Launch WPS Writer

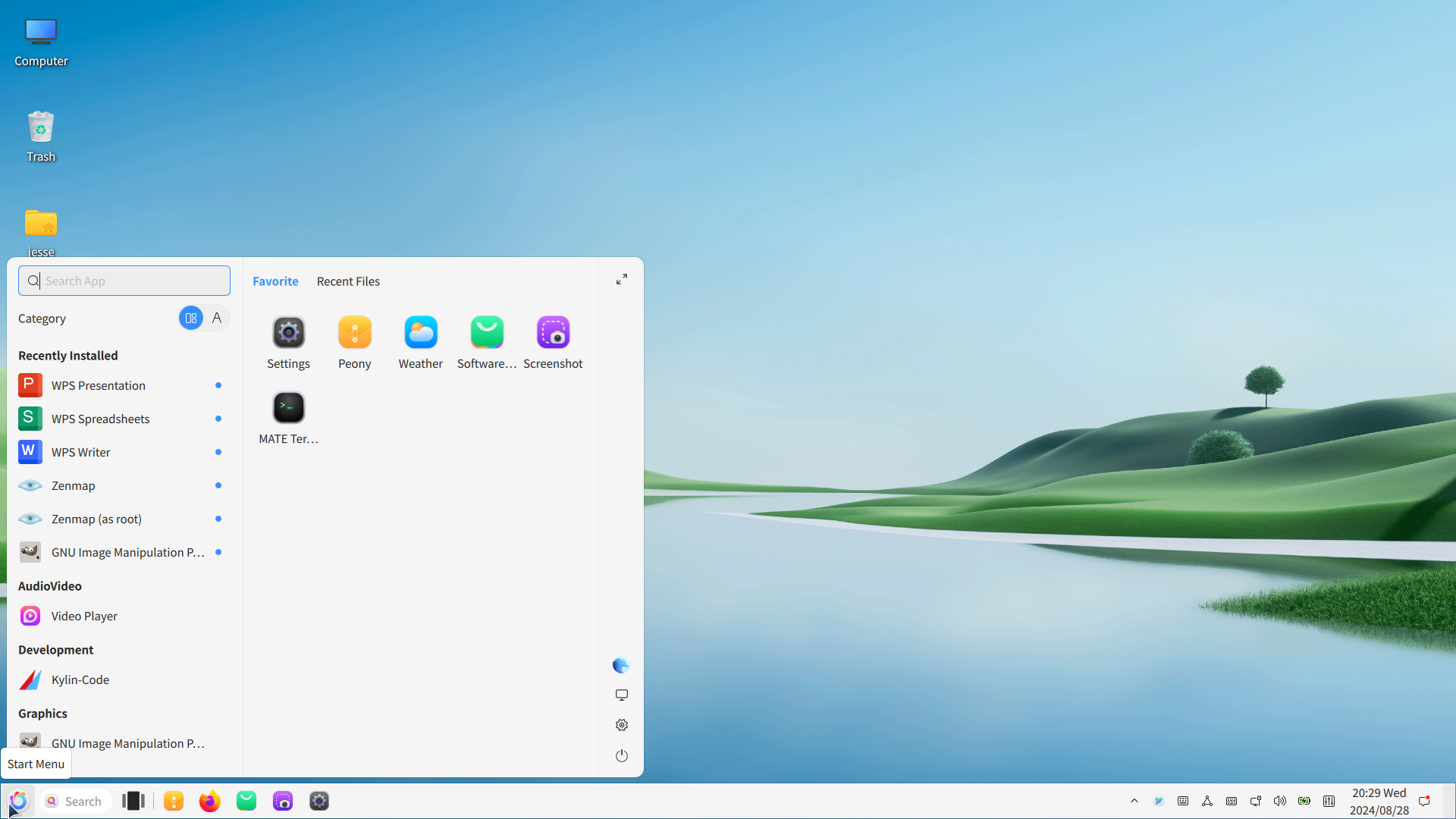pyautogui.click(x=122, y=452)
